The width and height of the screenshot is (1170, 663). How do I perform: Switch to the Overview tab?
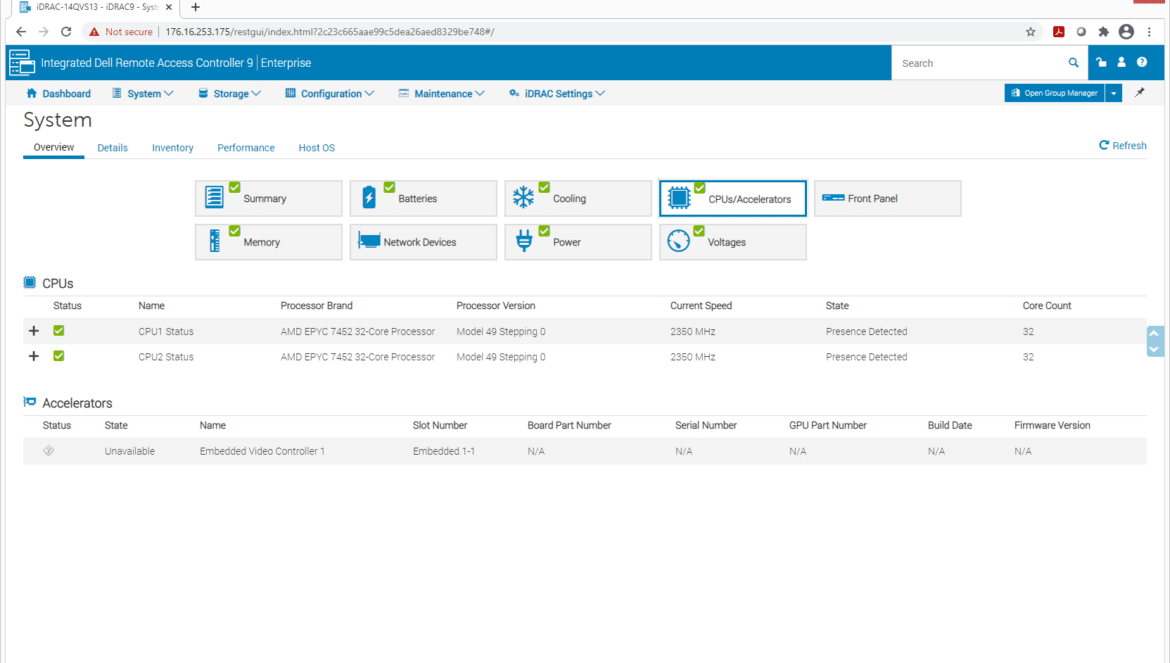point(54,147)
